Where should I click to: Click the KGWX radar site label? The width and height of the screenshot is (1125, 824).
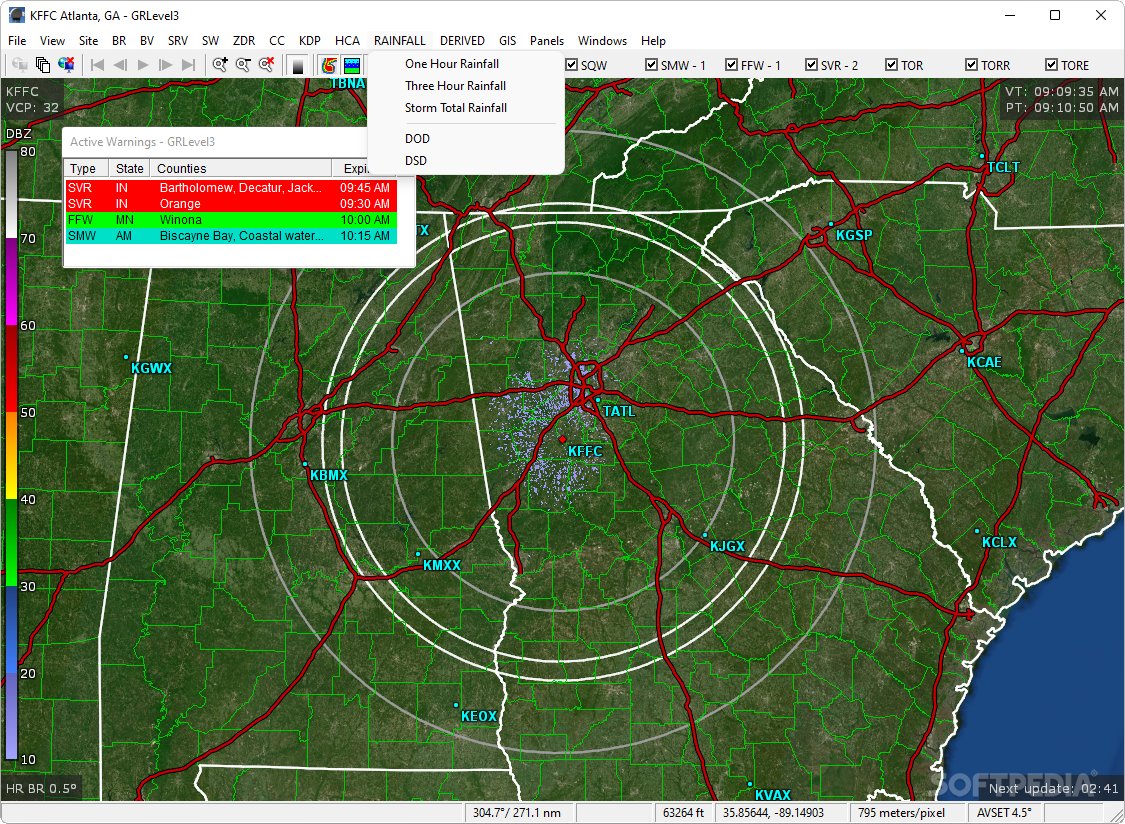point(151,368)
